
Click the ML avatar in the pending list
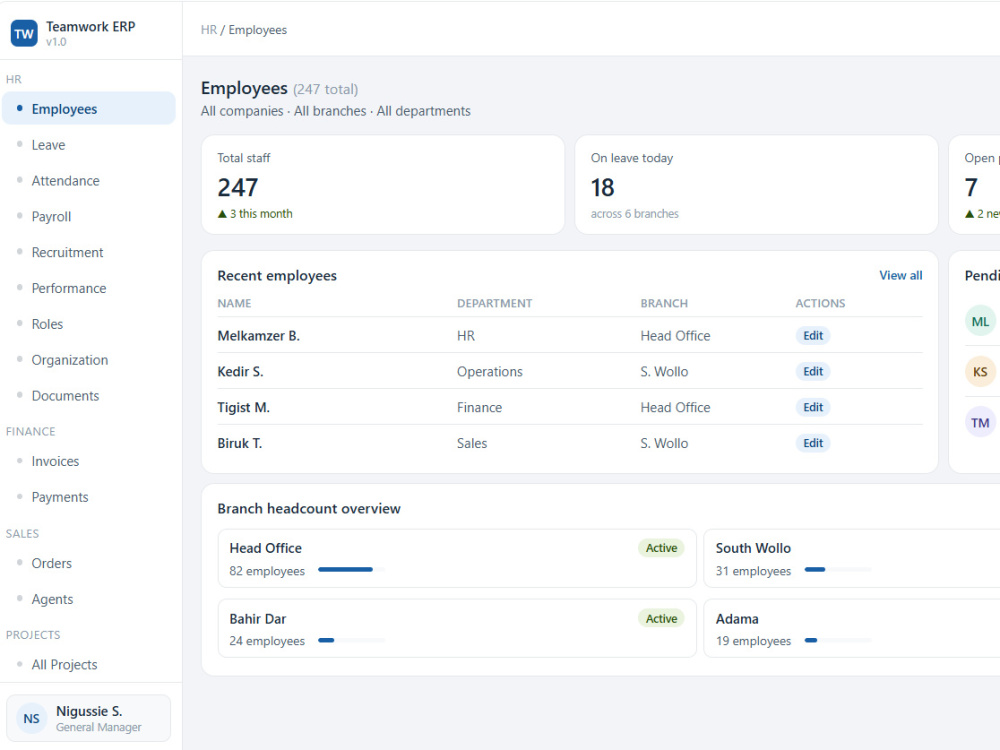click(x=980, y=321)
